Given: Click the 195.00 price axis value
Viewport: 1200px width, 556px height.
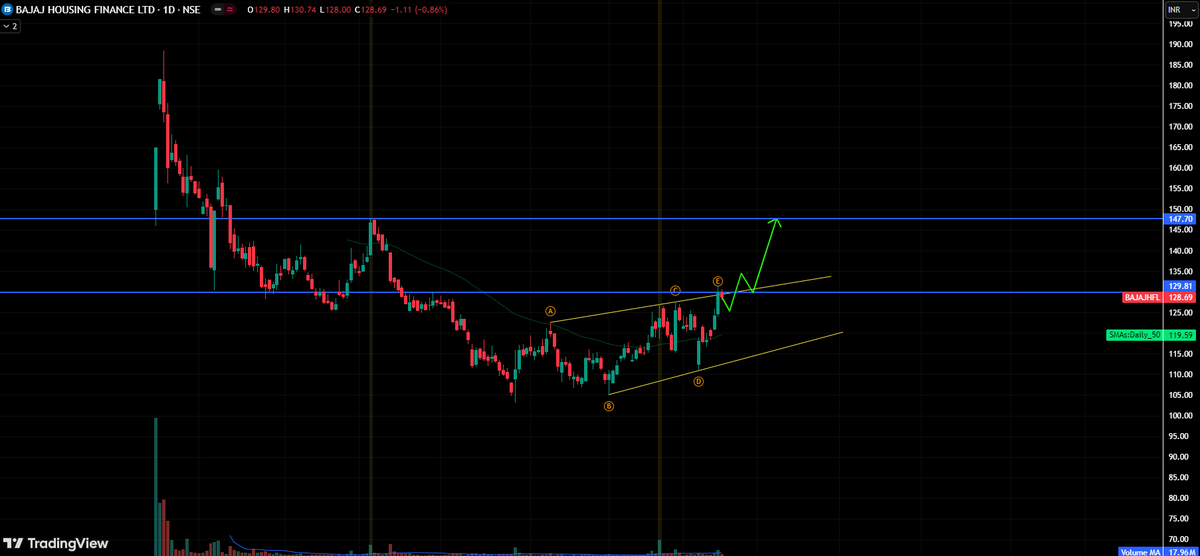Looking at the screenshot, I should coord(1180,23).
